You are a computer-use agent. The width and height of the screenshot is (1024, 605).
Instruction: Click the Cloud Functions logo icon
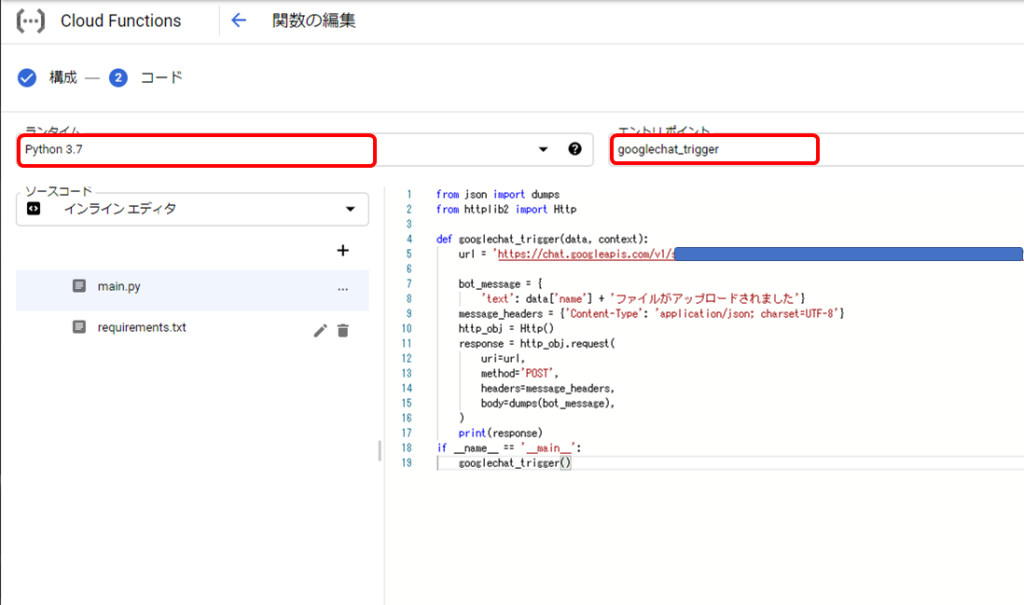[x=30, y=21]
